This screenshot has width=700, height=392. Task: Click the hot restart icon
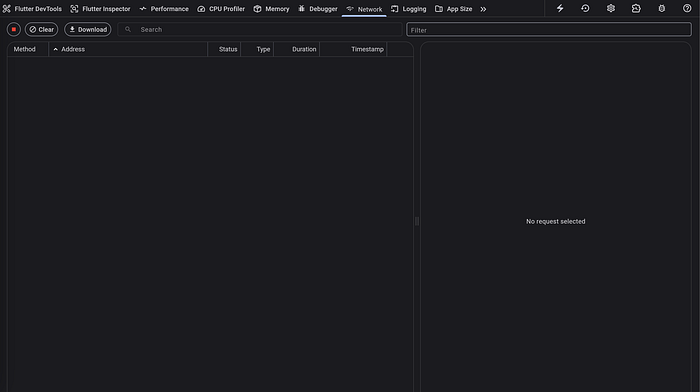pyautogui.click(x=585, y=8)
